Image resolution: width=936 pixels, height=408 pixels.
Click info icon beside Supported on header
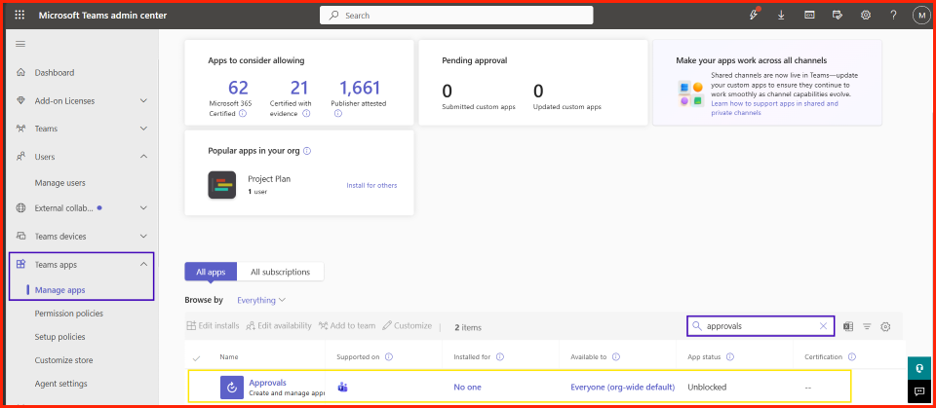[389, 357]
